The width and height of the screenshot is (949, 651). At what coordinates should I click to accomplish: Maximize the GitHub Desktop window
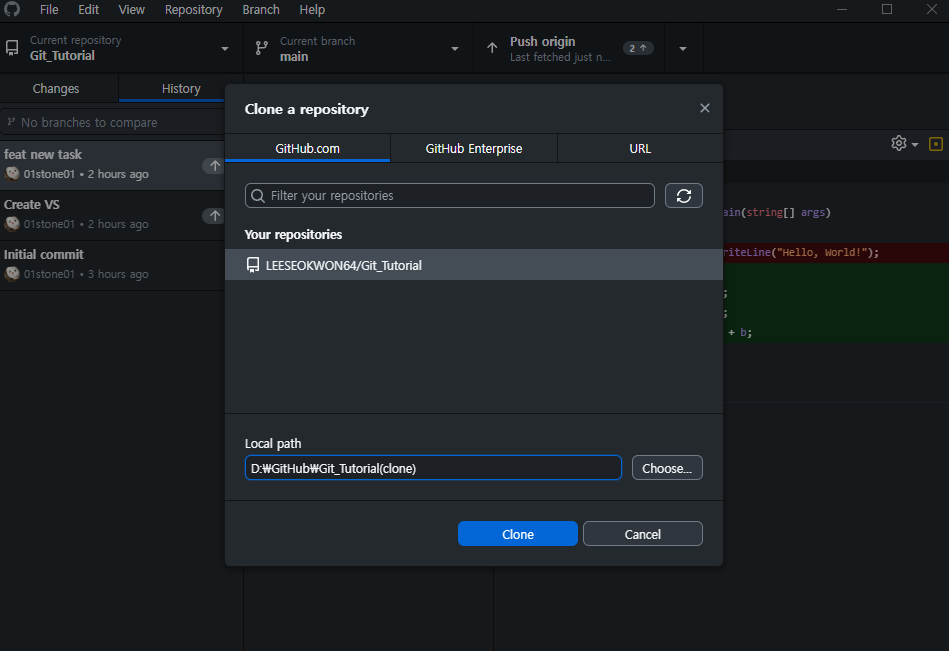click(887, 9)
